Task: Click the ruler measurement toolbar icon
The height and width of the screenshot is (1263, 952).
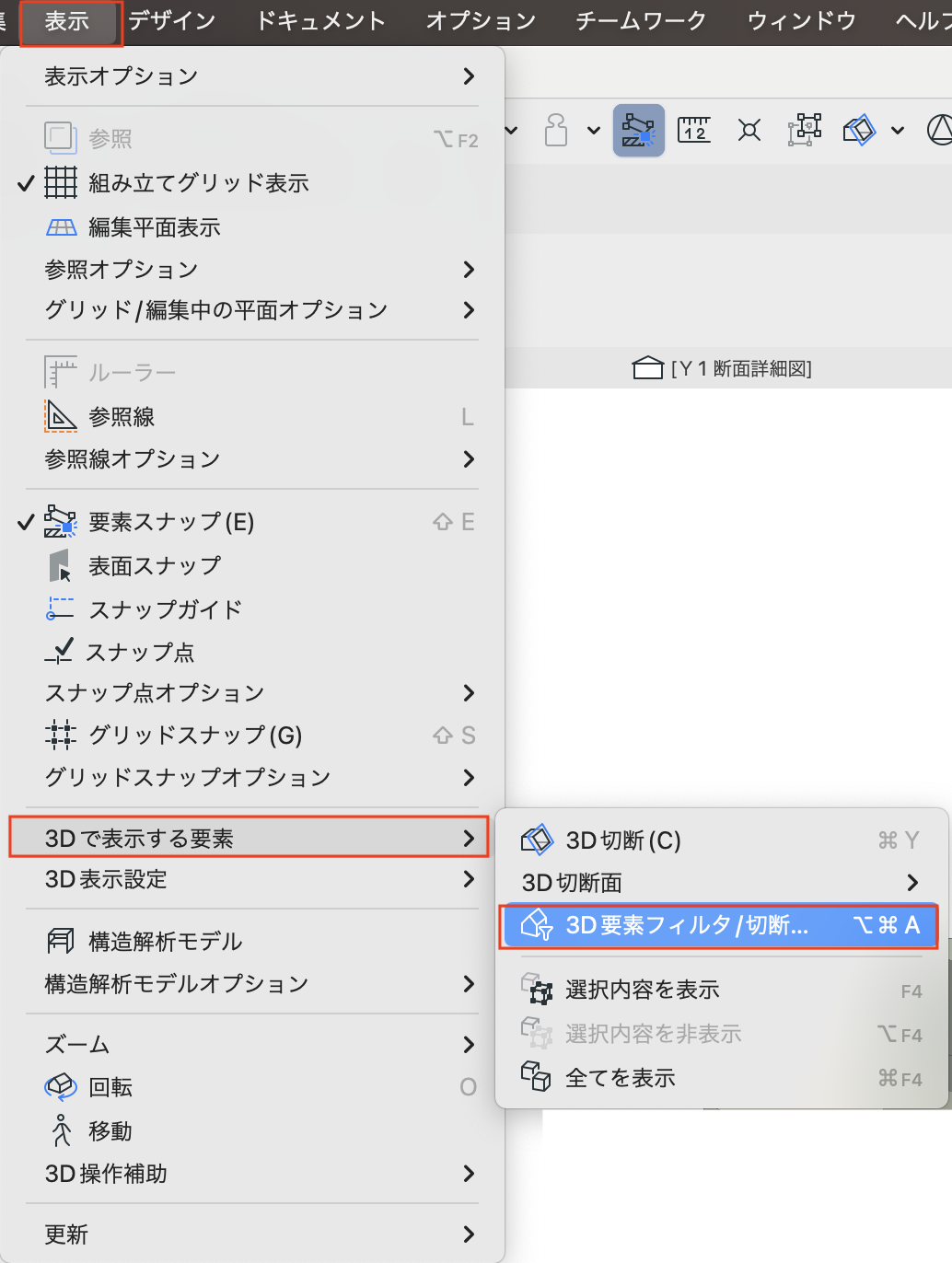Action: tap(694, 130)
